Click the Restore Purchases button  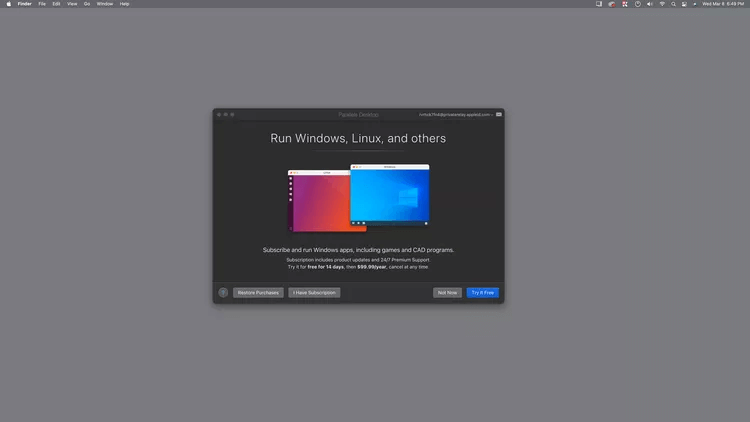(258, 292)
